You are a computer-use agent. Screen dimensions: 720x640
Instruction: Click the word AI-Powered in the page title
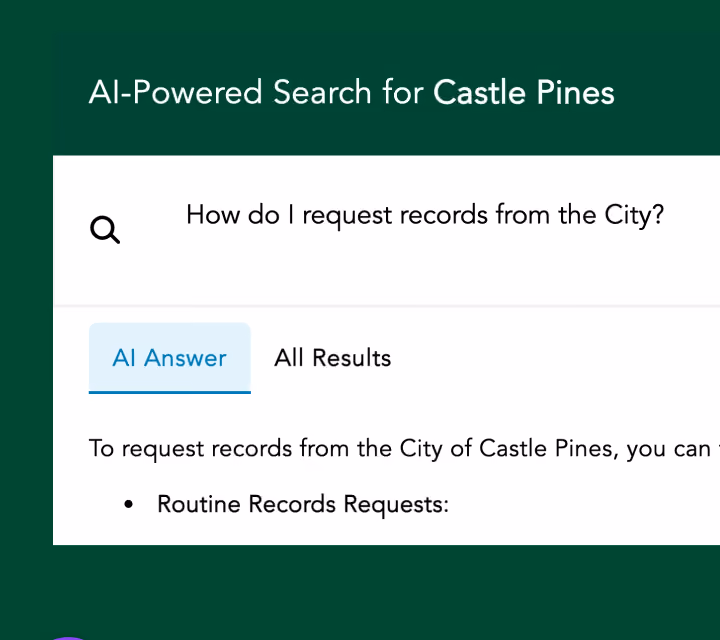(x=175, y=92)
